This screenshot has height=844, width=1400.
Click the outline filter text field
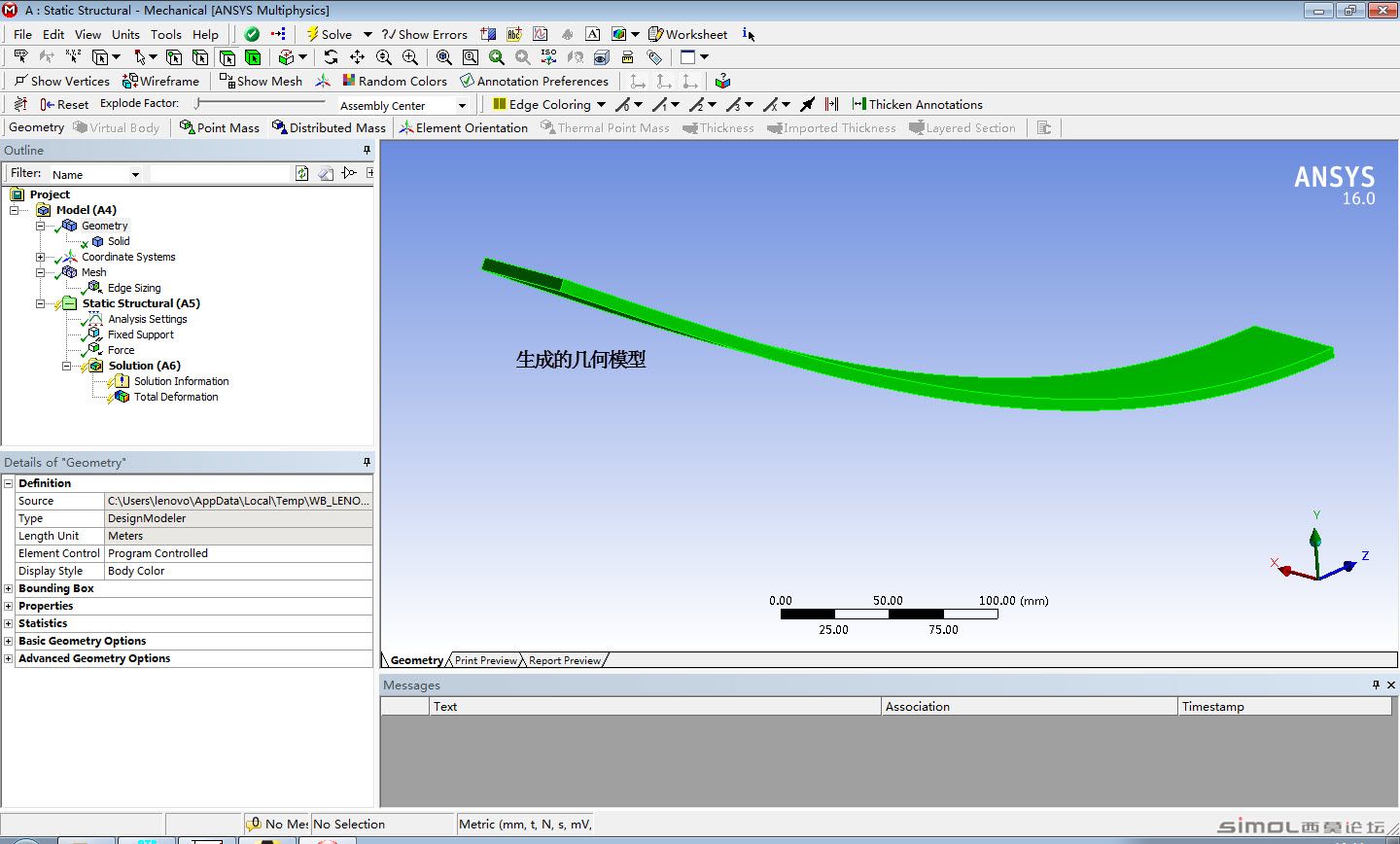(x=221, y=174)
